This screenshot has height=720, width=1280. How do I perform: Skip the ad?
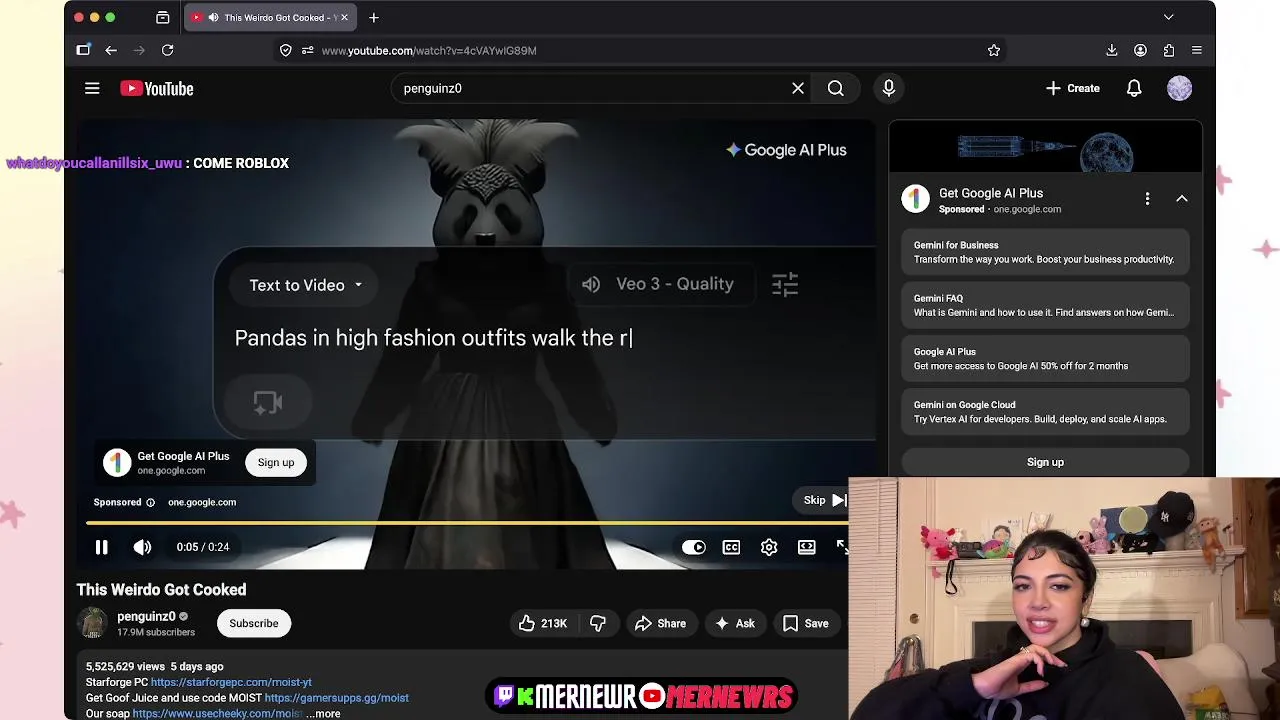tap(825, 500)
